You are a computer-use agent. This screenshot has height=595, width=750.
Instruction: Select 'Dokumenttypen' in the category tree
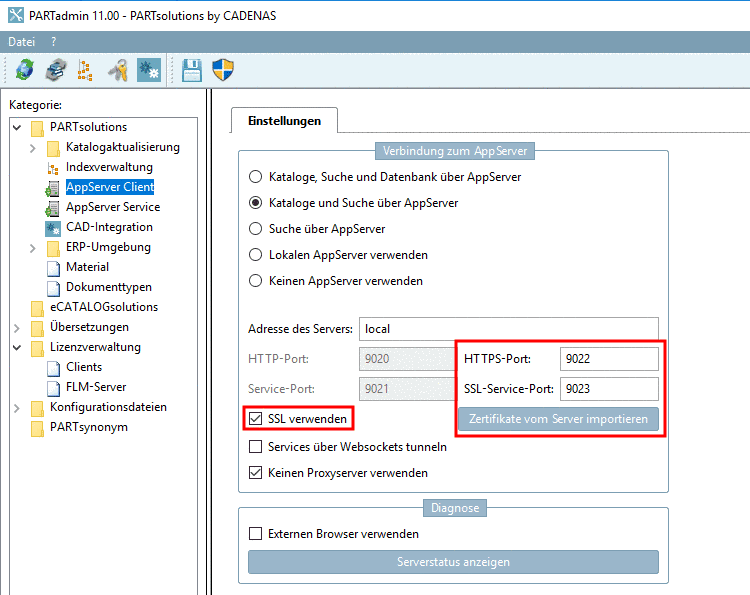pos(109,287)
